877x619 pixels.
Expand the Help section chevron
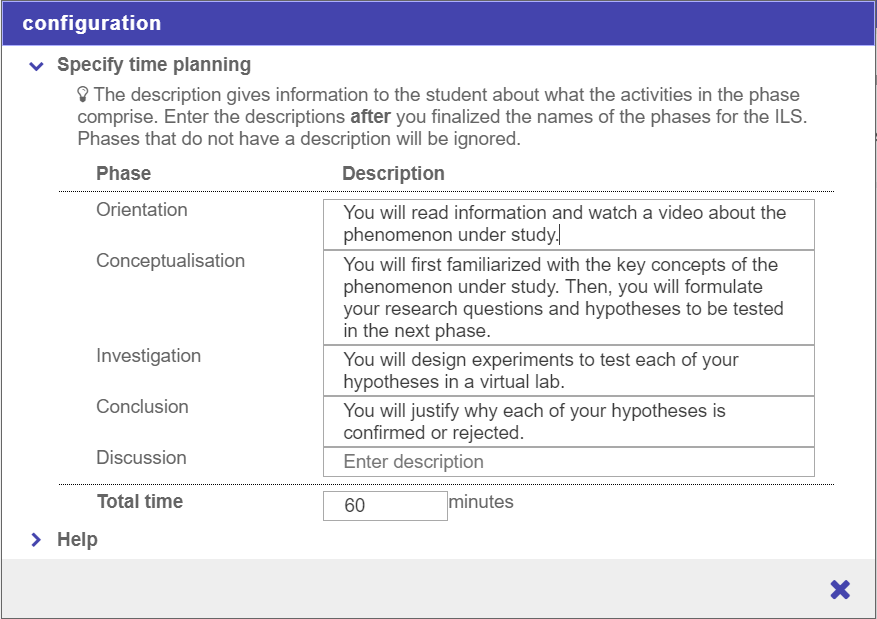(x=37, y=540)
